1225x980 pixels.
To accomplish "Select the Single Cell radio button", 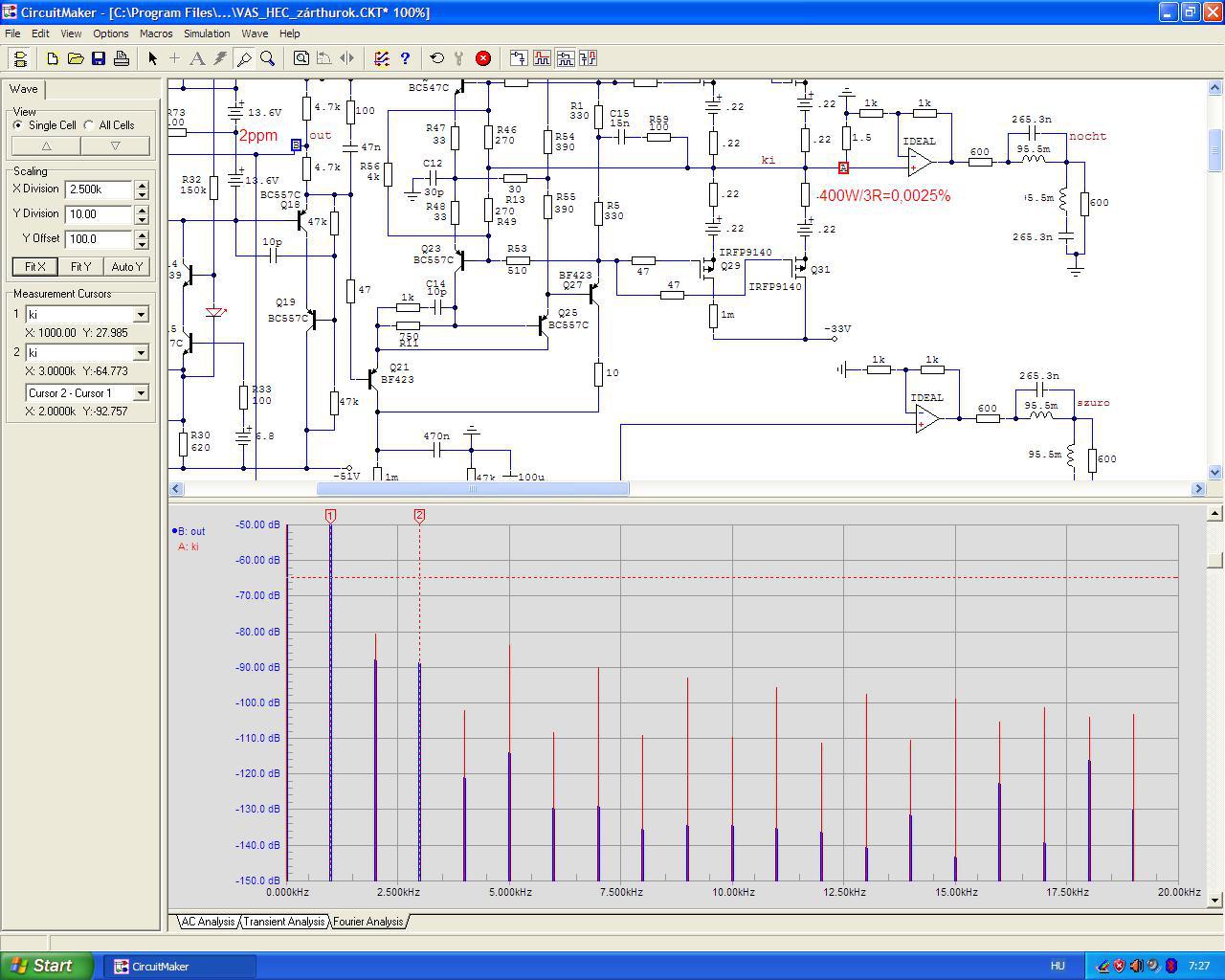I will (18, 125).
